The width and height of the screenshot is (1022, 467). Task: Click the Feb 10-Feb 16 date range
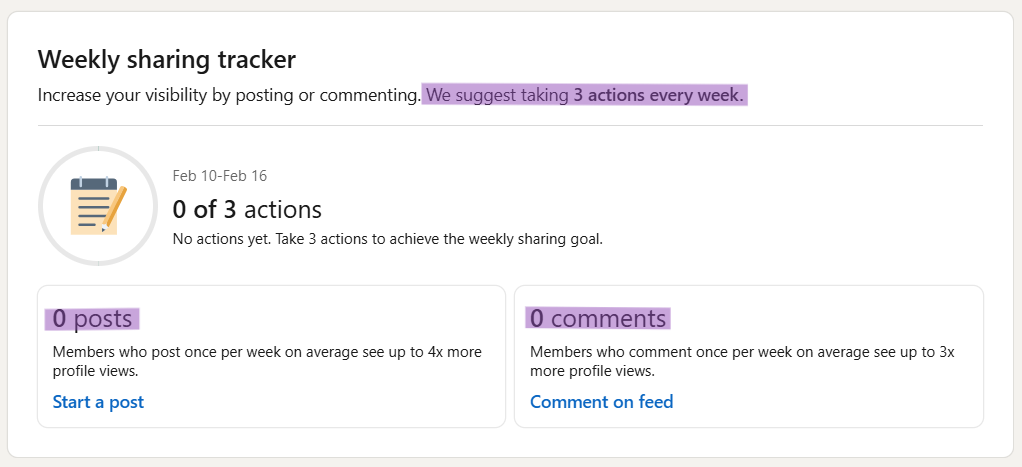(x=220, y=176)
